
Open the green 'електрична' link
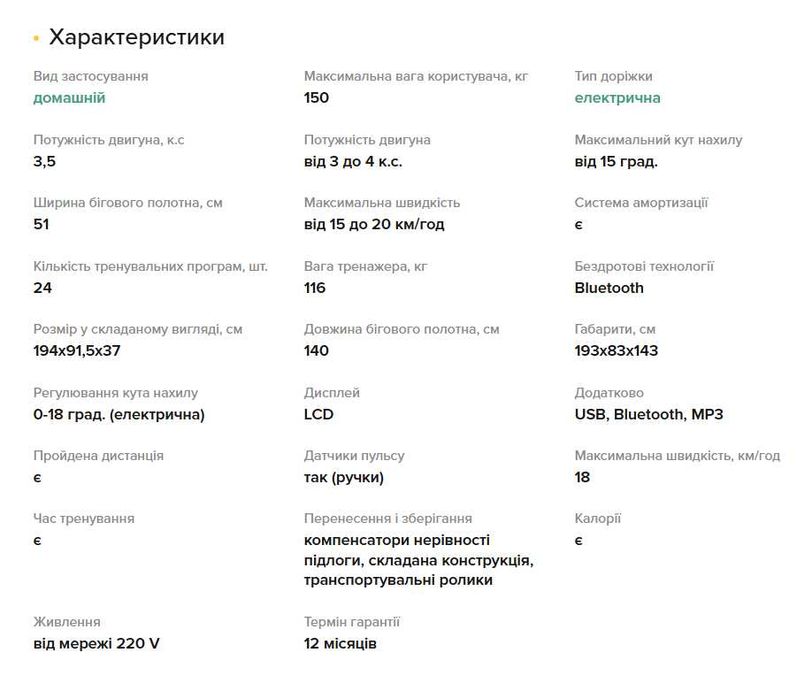(617, 98)
